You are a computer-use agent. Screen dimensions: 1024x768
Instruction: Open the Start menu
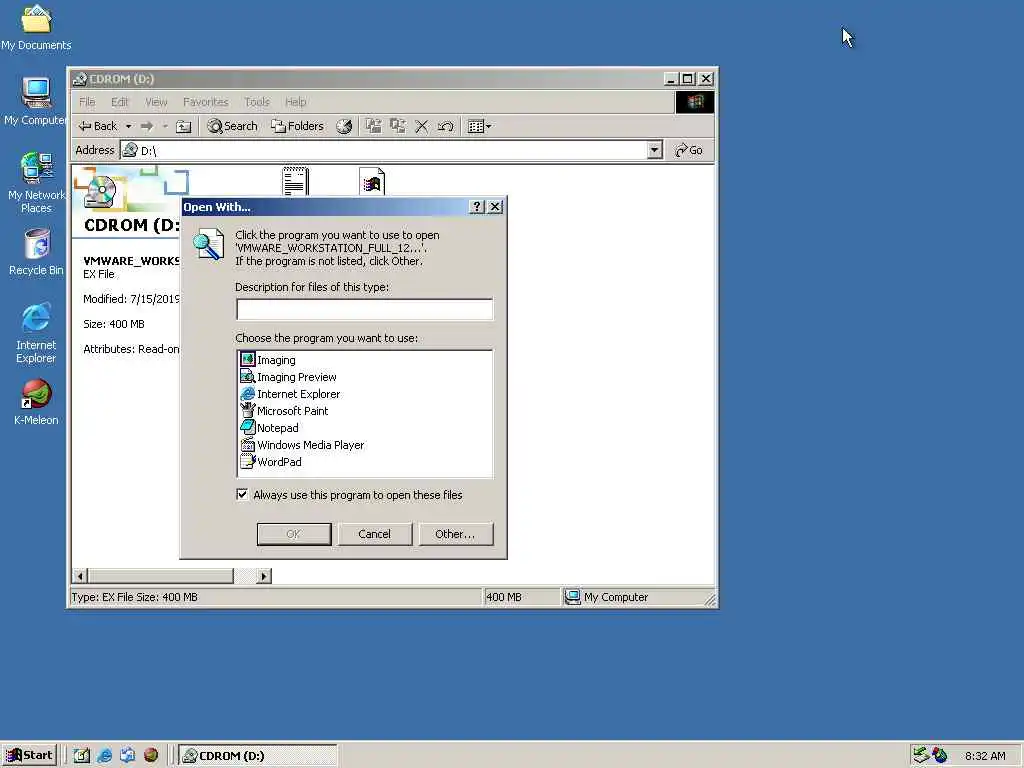tap(29, 755)
